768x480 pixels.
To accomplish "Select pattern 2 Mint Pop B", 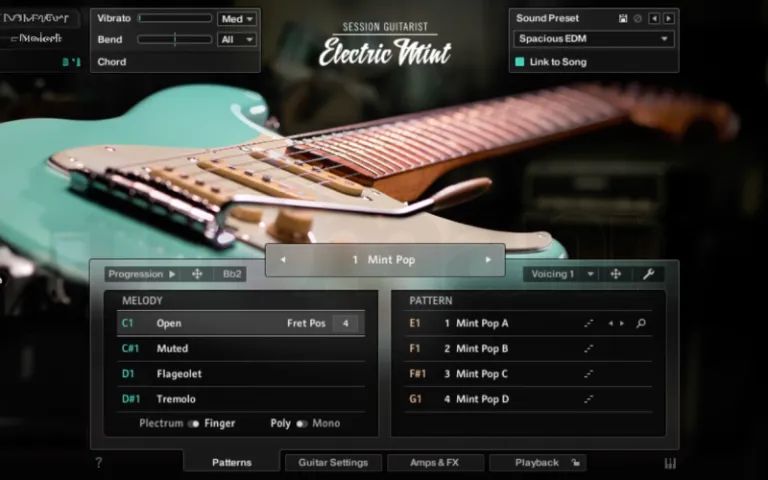I will coord(528,349).
